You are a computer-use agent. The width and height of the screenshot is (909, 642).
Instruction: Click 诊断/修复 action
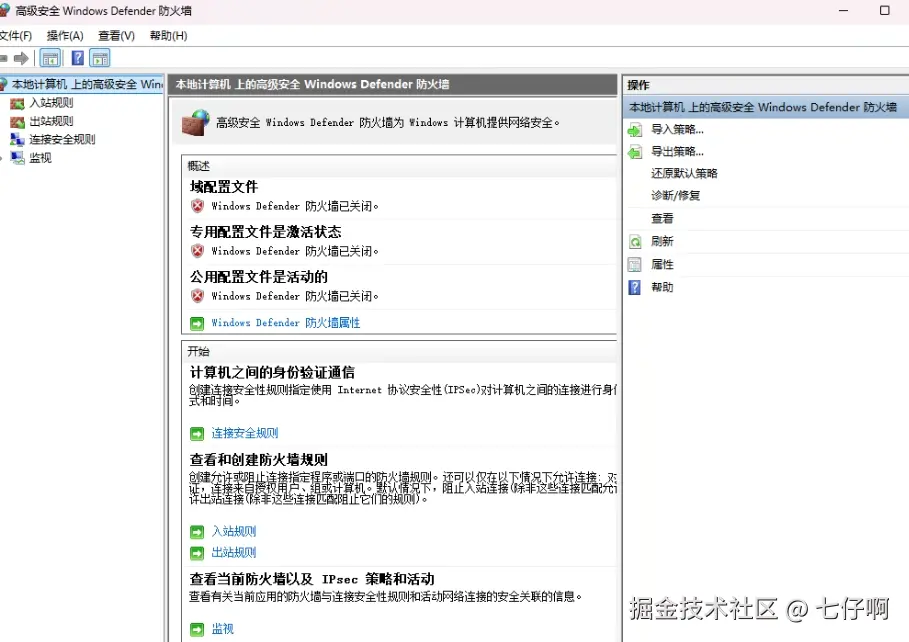(x=675, y=195)
